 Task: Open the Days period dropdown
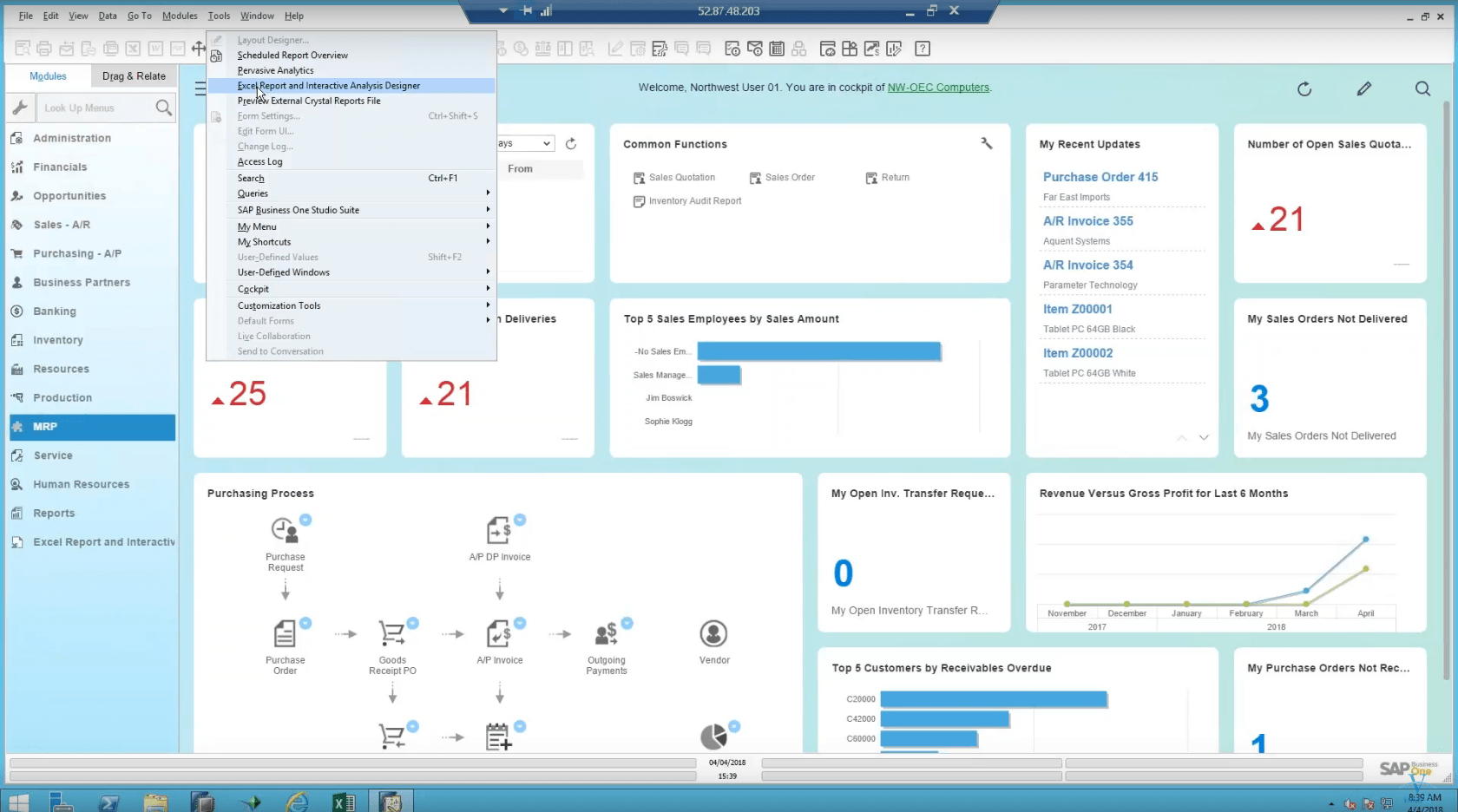547,143
